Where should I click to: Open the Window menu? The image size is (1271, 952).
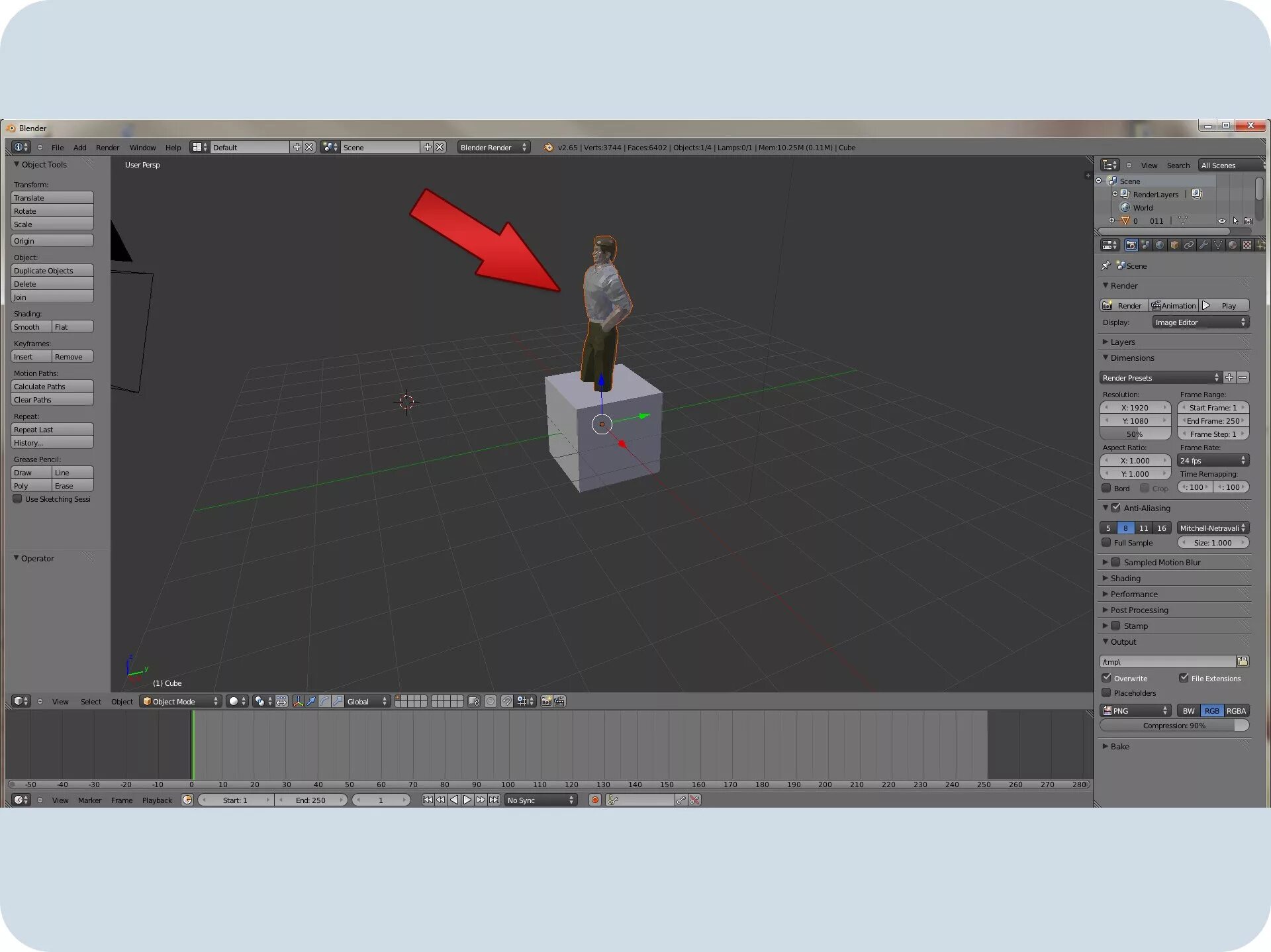142,147
